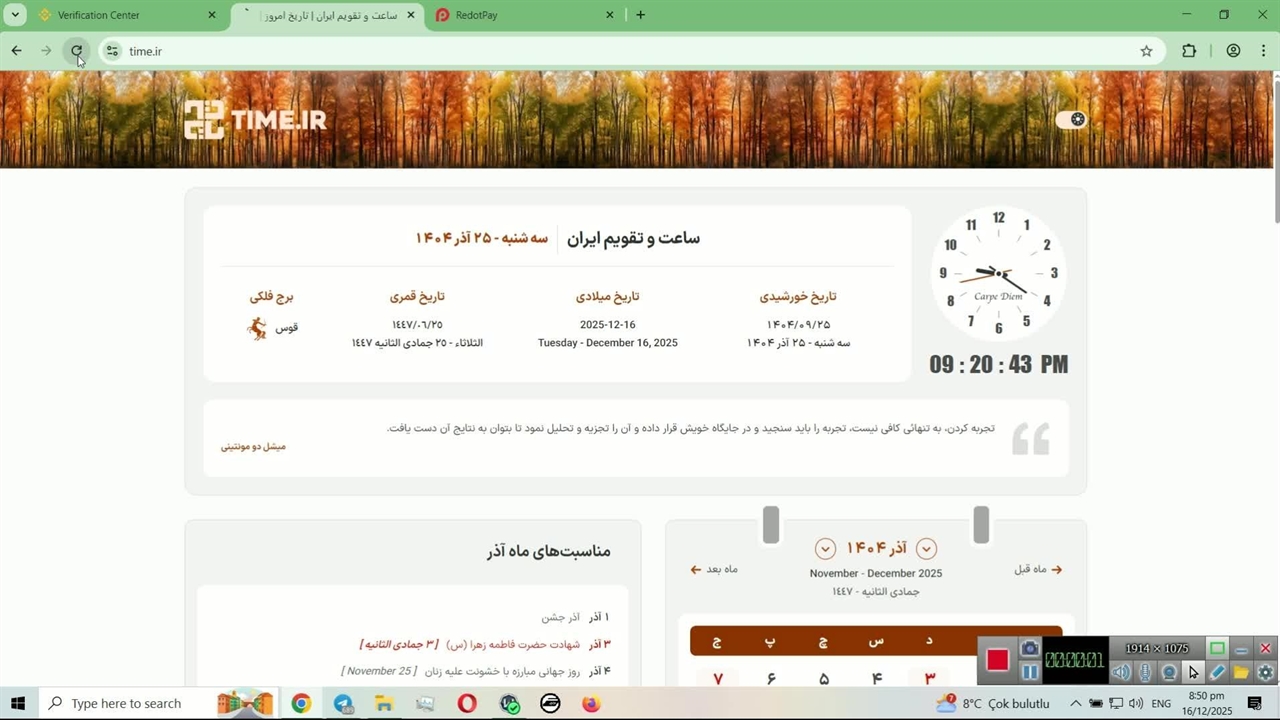Open the browser extensions puzzle icon
The height and width of the screenshot is (720, 1280).
pyautogui.click(x=1189, y=51)
